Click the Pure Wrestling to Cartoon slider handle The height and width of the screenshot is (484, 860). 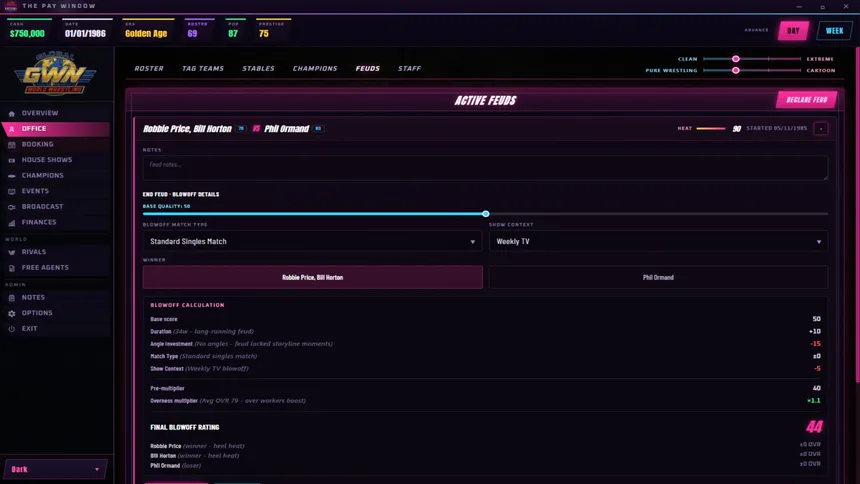(x=735, y=70)
